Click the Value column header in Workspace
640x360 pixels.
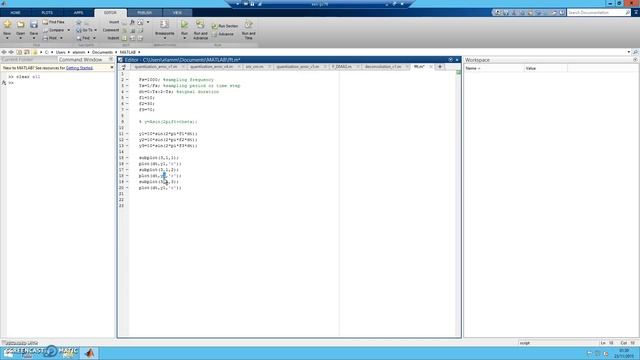546,68
